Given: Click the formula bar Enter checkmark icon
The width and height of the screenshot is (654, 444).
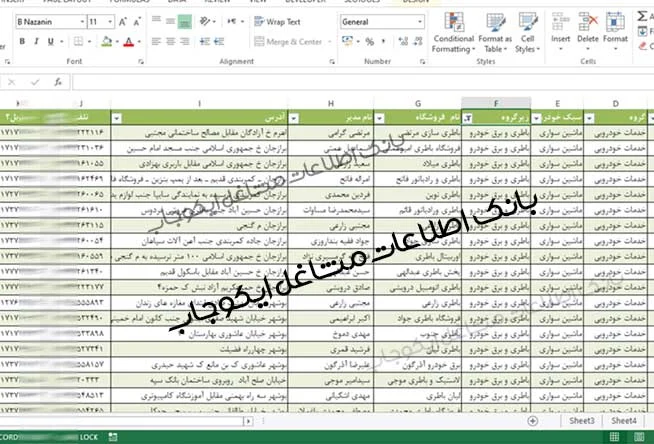Looking at the screenshot, I should click(x=35, y=82).
